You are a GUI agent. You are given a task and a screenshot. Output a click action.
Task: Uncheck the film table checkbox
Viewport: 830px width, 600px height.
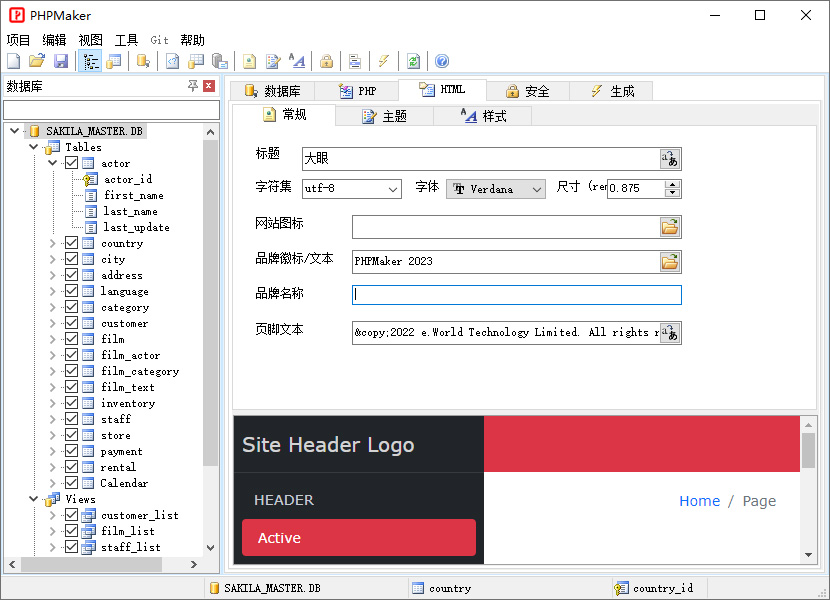coord(72,339)
